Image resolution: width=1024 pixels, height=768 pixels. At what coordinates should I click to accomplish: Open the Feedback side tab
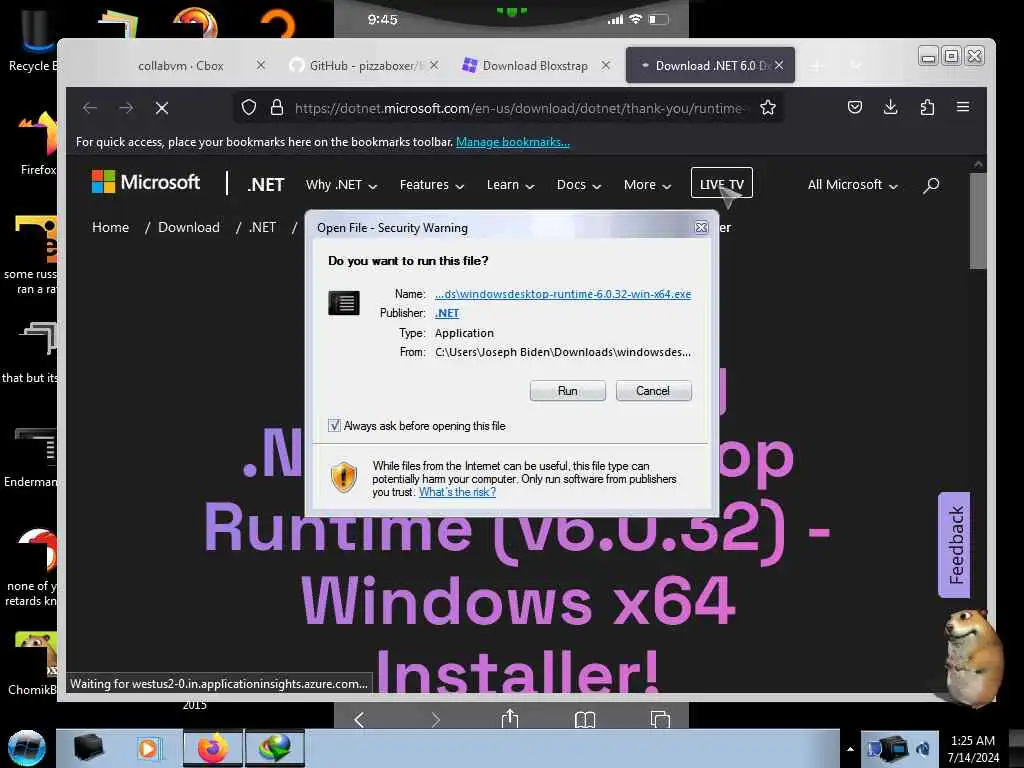pyautogui.click(x=954, y=545)
